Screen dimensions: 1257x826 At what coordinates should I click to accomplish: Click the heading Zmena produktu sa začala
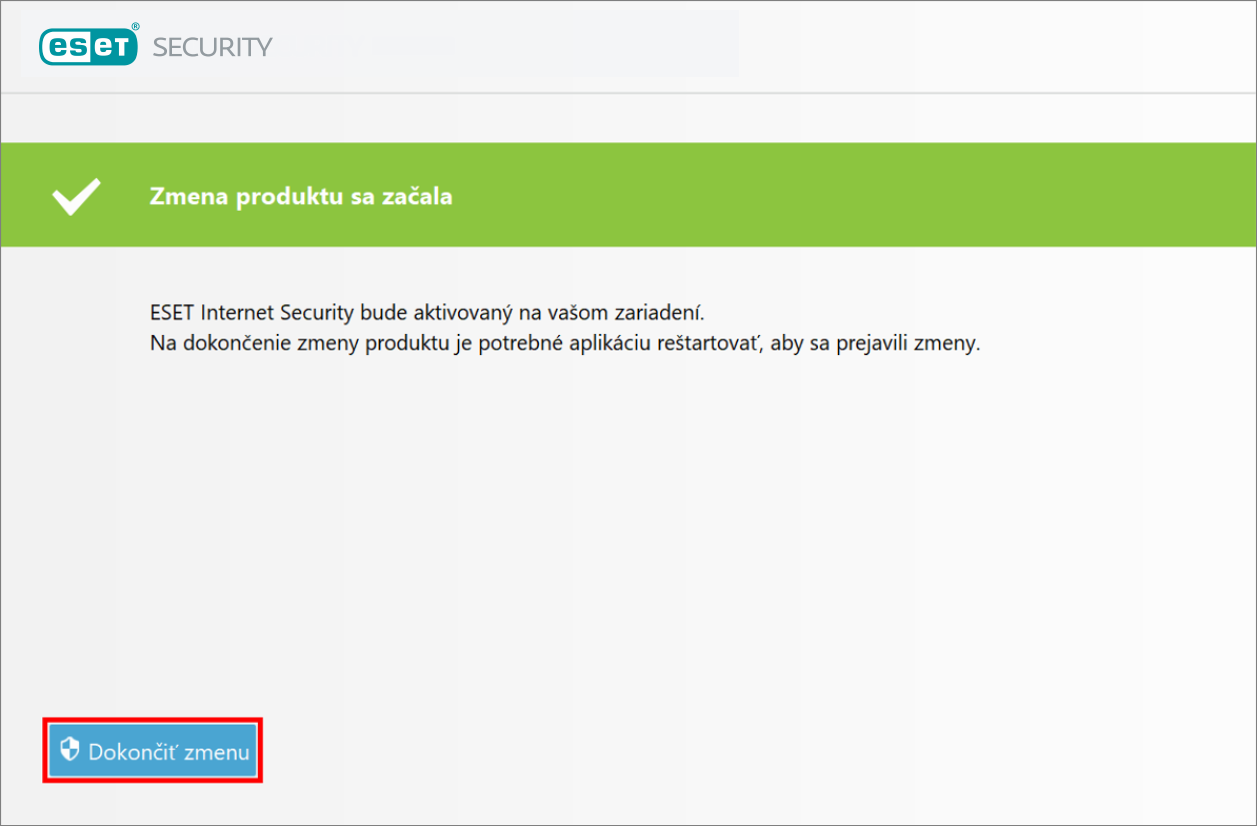[x=300, y=197]
